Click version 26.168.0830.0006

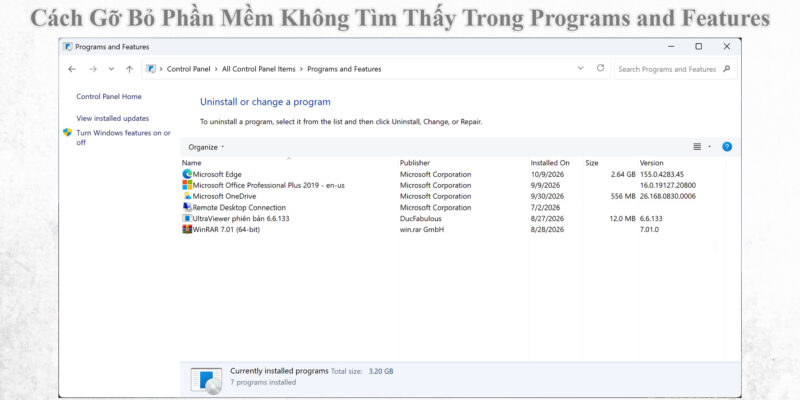(x=668, y=196)
